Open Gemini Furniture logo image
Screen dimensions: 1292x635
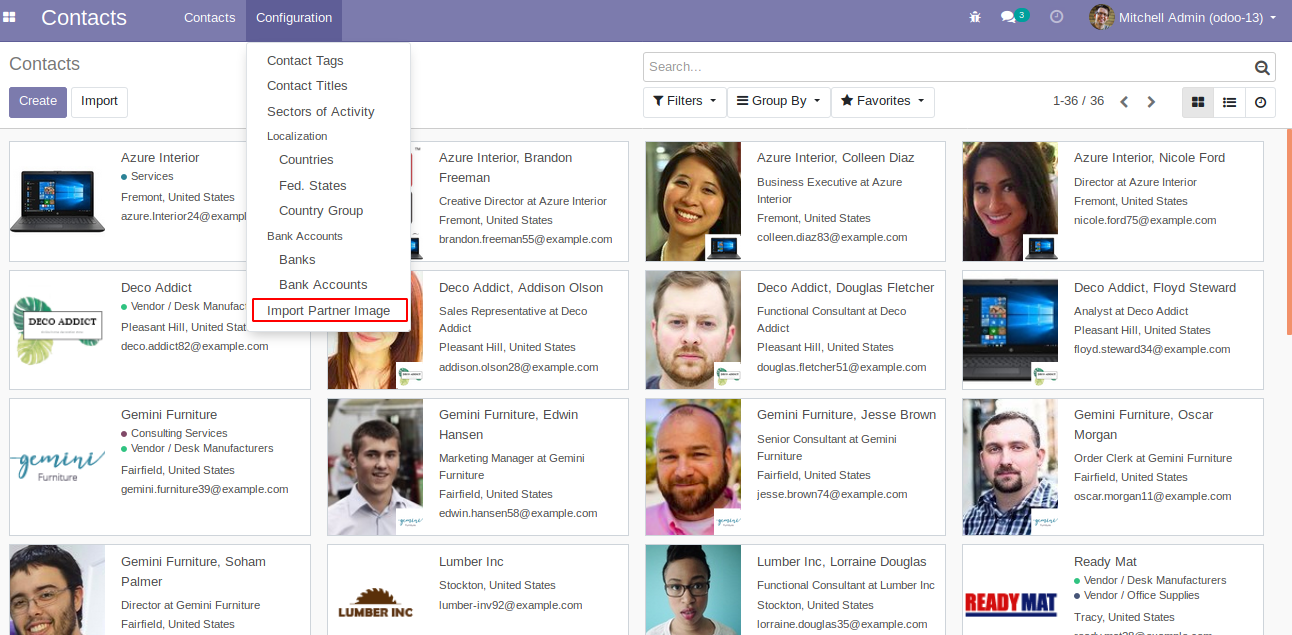click(x=57, y=467)
